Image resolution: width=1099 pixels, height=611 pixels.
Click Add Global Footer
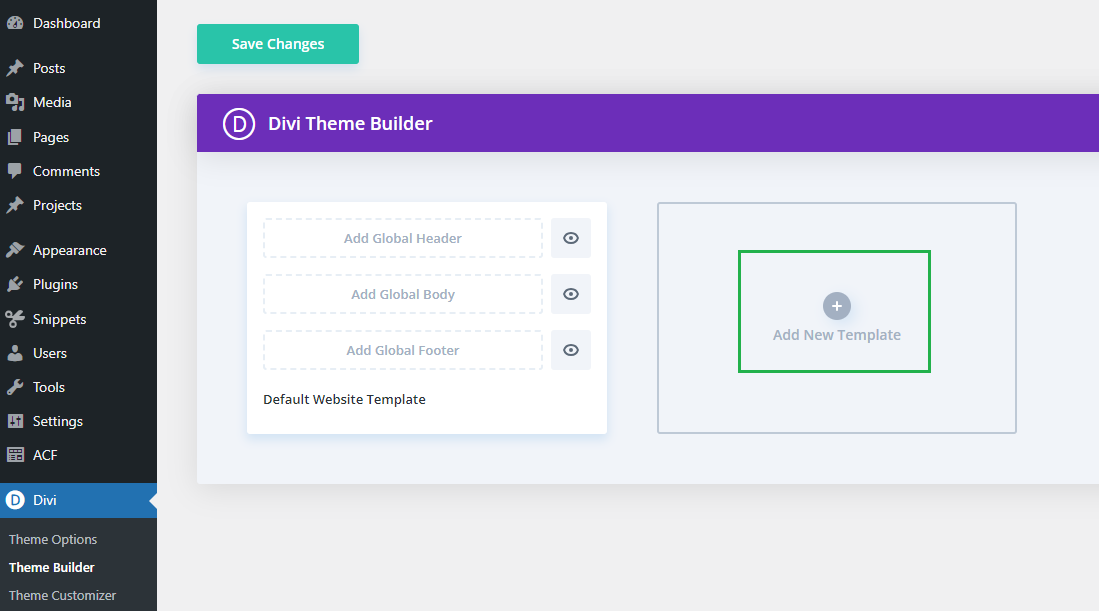(x=403, y=350)
